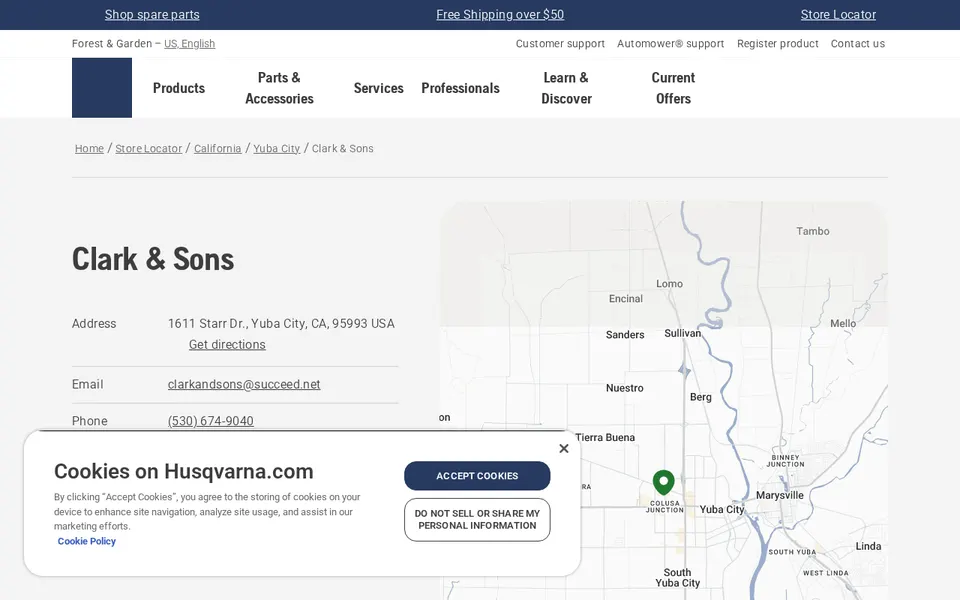Open Learn & Discover menu
Viewport: 960px width, 600px height.
[x=566, y=88]
